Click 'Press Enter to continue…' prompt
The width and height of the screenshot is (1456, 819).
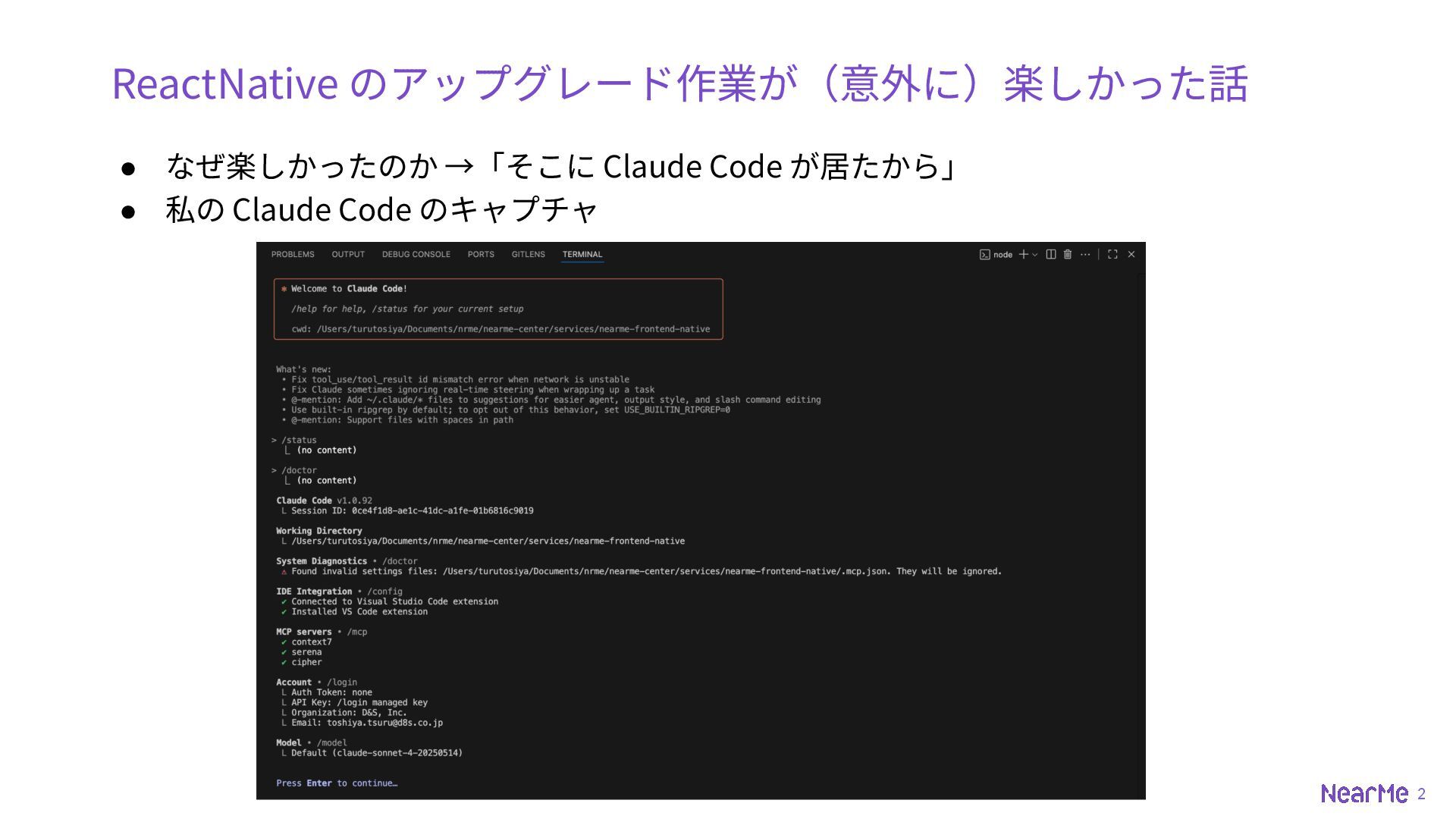pyautogui.click(x=337, y=783)
